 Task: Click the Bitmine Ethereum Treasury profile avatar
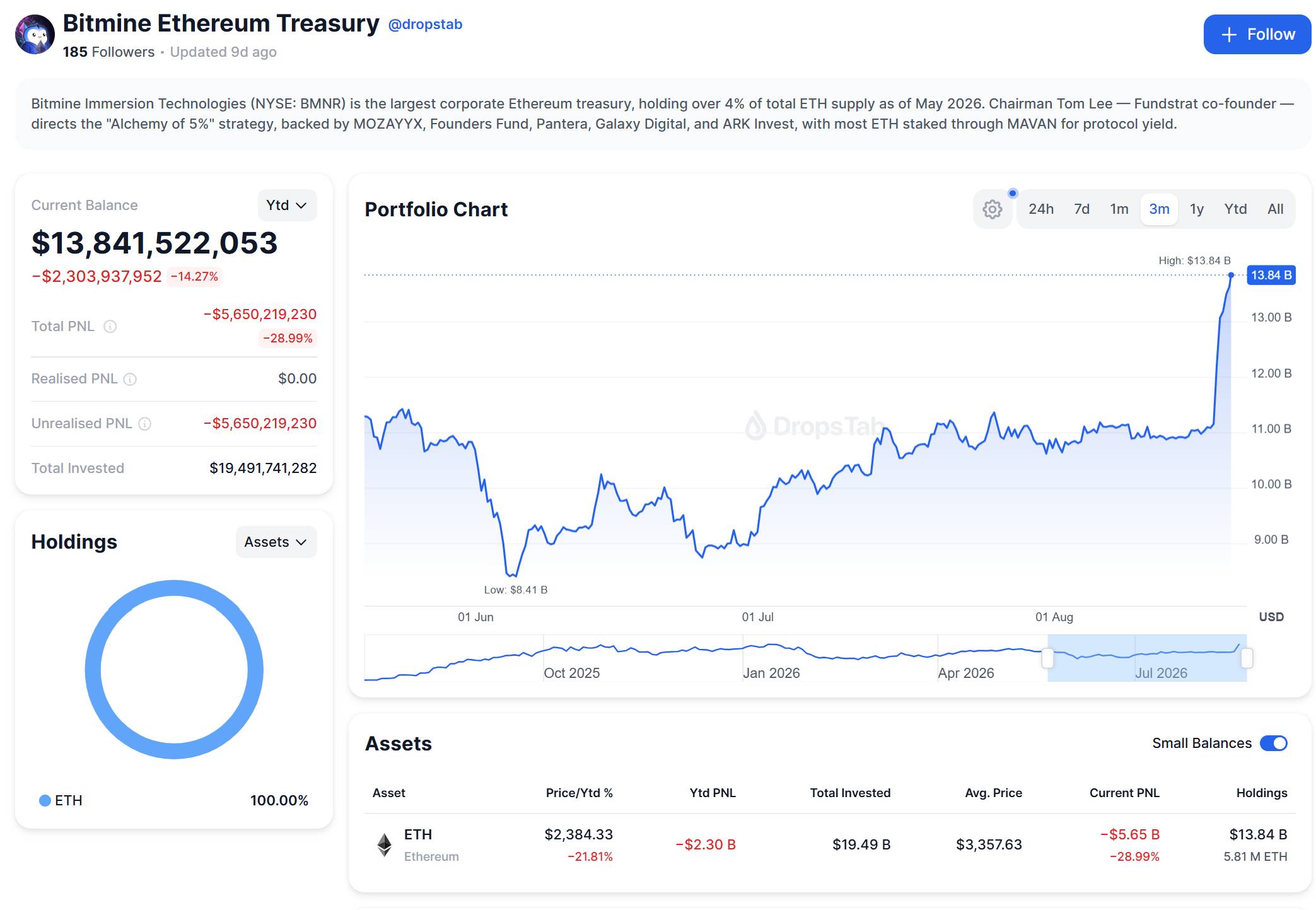35,35
